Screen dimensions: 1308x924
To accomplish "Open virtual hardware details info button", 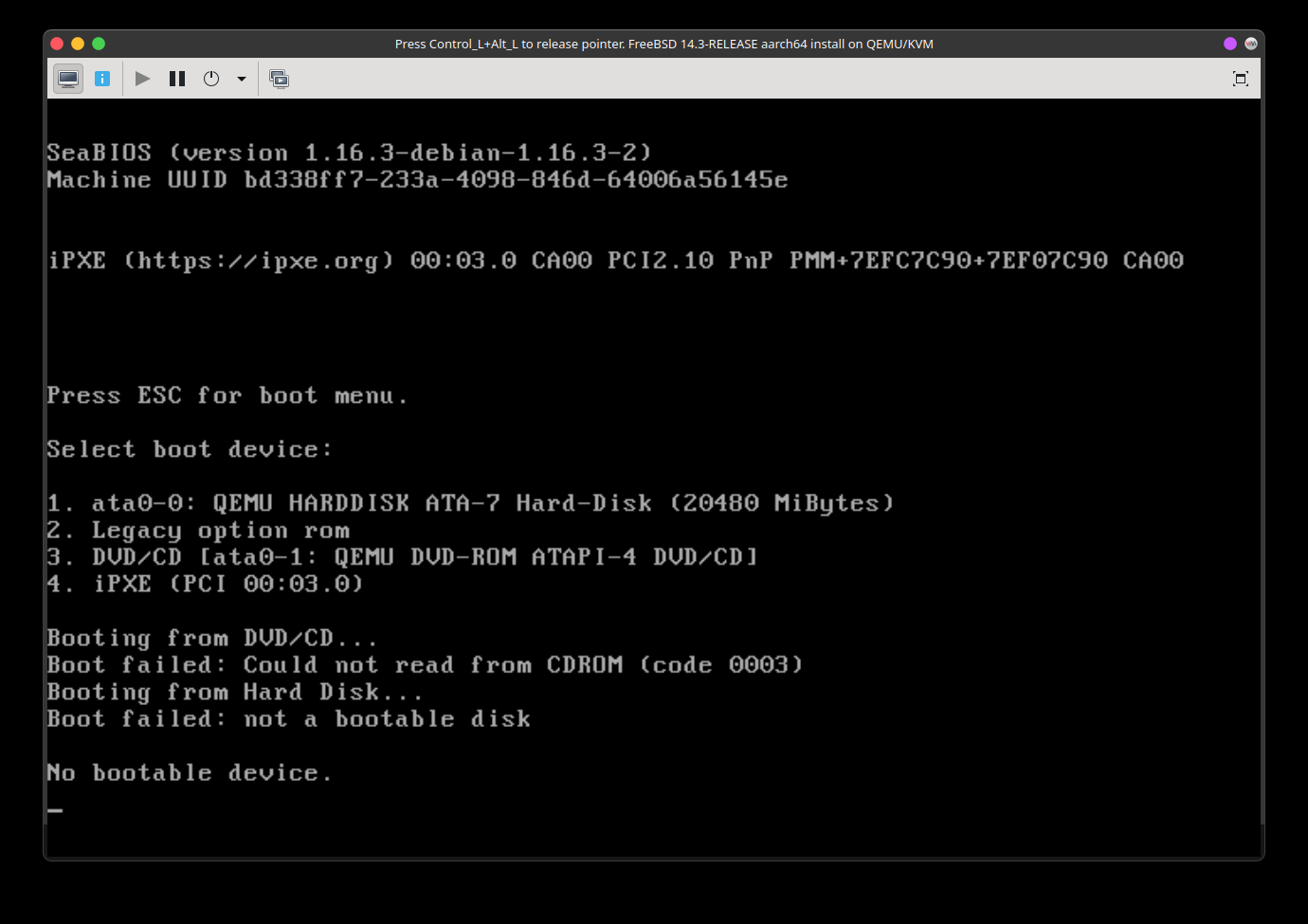I will (x=102, y=79).
